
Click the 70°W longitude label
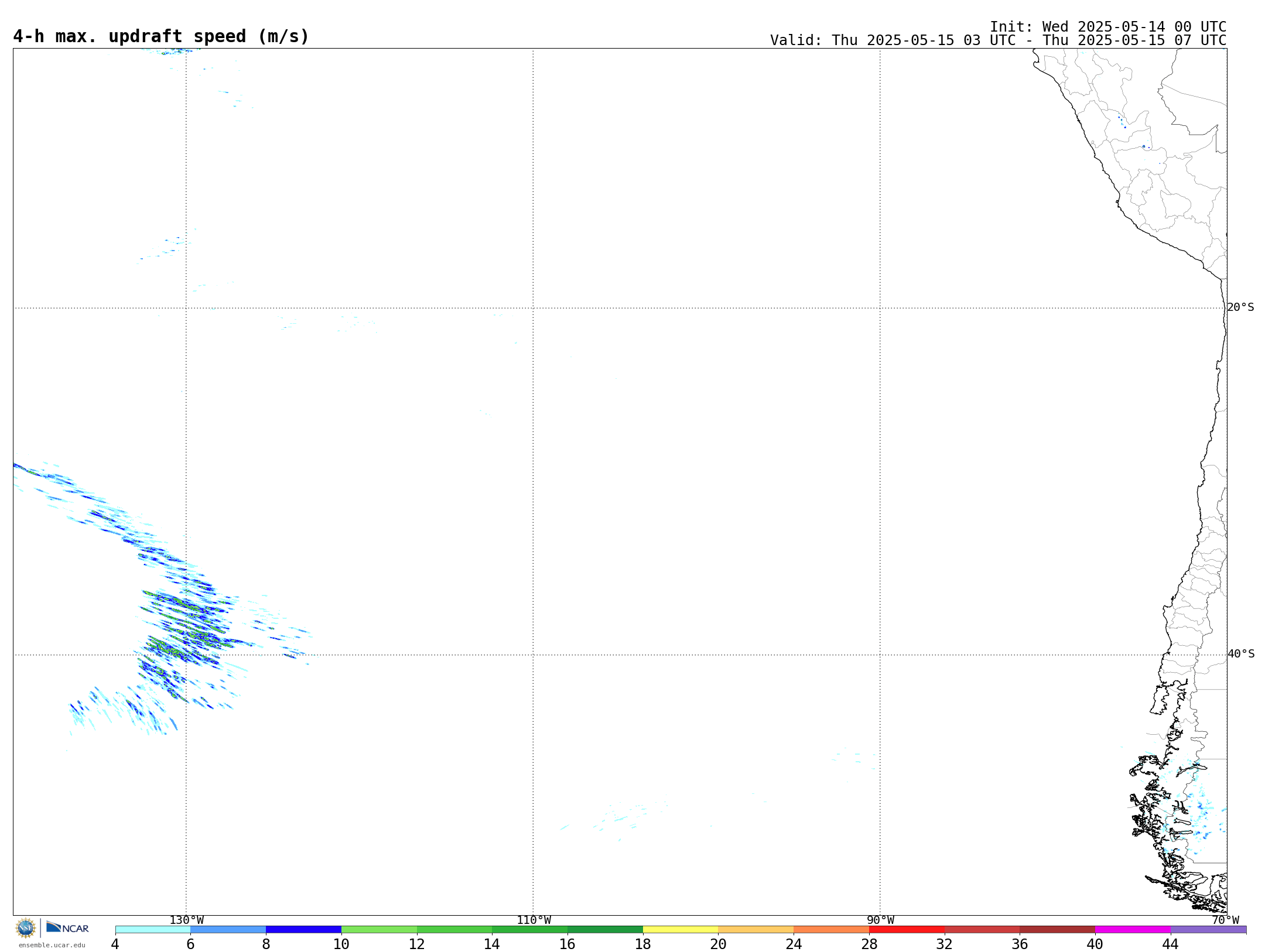[x=1225, y=920]
